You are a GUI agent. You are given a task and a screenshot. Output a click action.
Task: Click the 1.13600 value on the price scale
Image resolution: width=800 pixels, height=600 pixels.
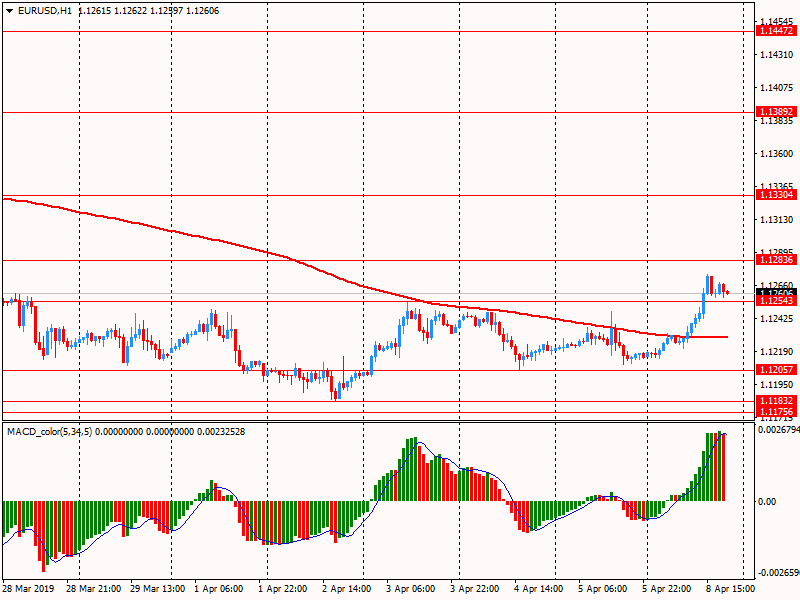pyautogui.click(x=776, y=154)
